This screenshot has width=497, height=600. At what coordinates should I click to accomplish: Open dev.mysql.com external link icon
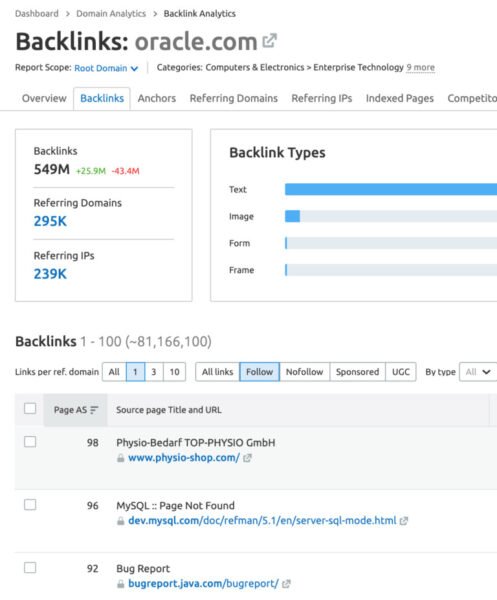(404, 521)
